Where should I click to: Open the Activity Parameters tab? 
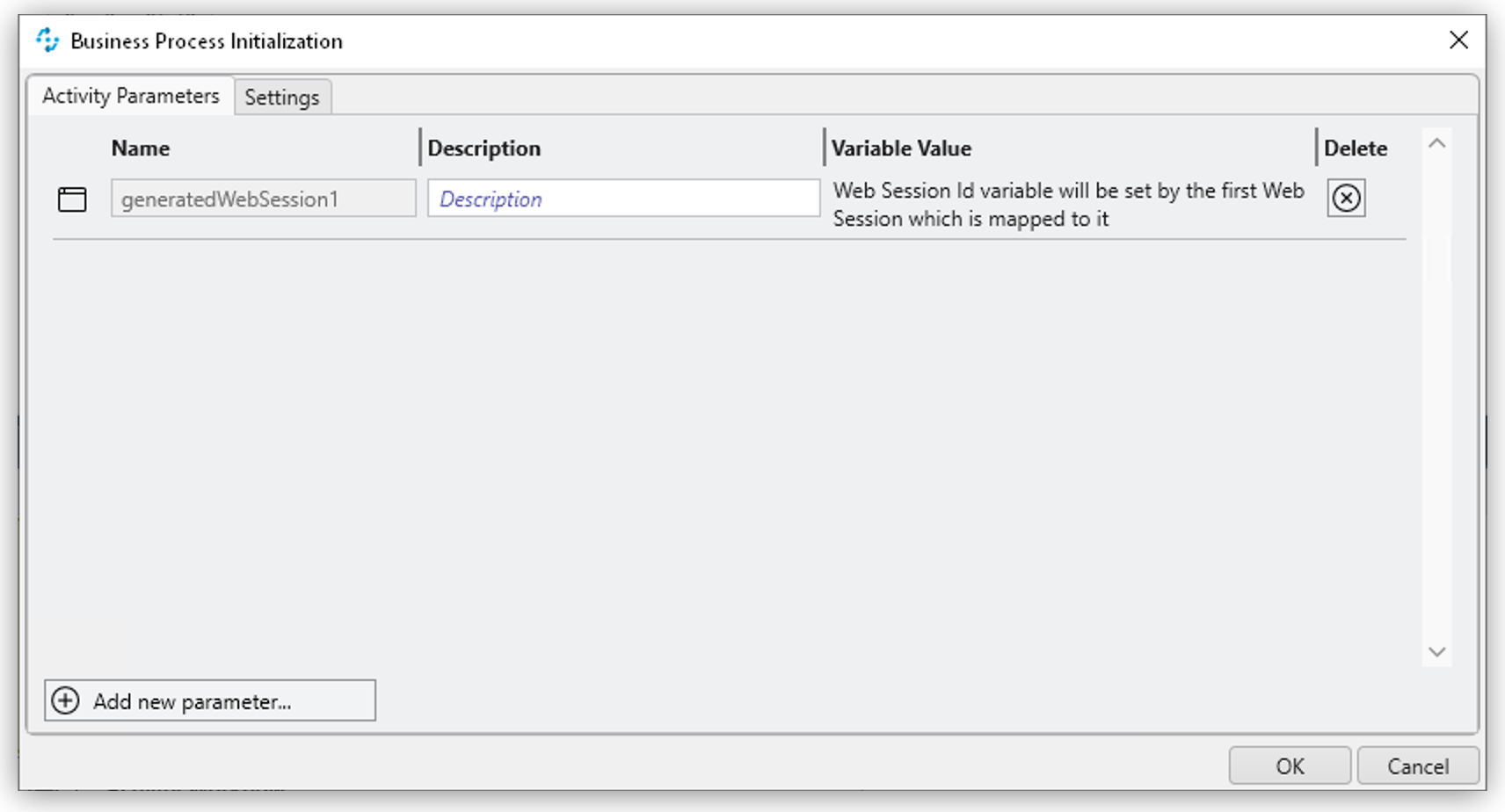click(130, 96)
